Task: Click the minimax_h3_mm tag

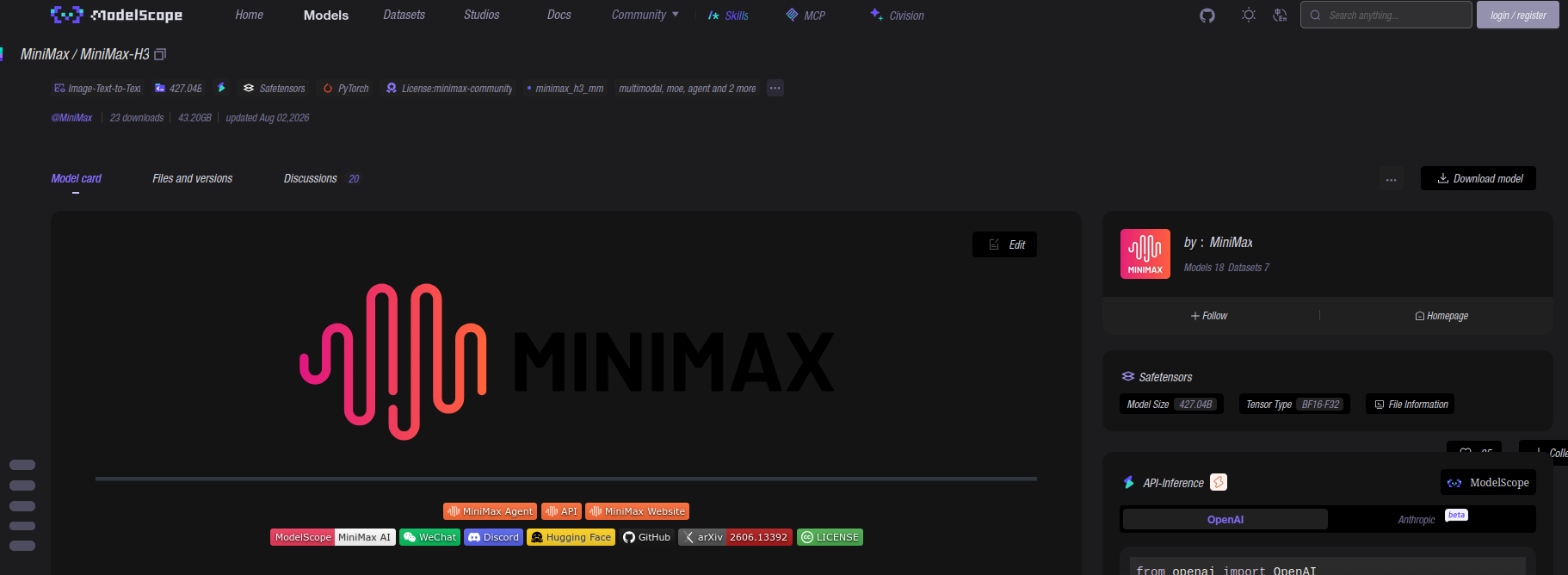Action: pyautogui.click(x=565, y=88)
